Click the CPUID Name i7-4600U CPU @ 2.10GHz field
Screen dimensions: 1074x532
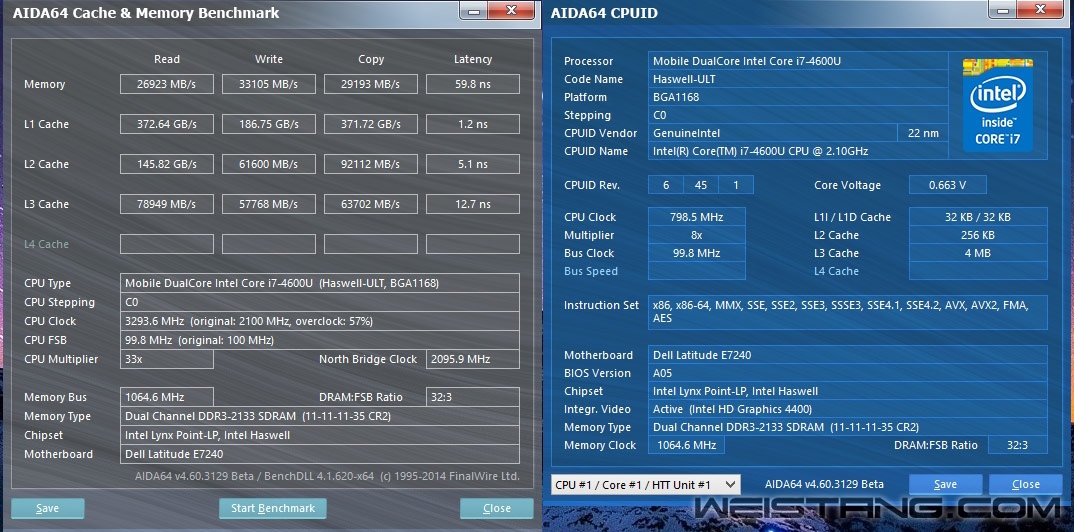[x=798, y=151]
